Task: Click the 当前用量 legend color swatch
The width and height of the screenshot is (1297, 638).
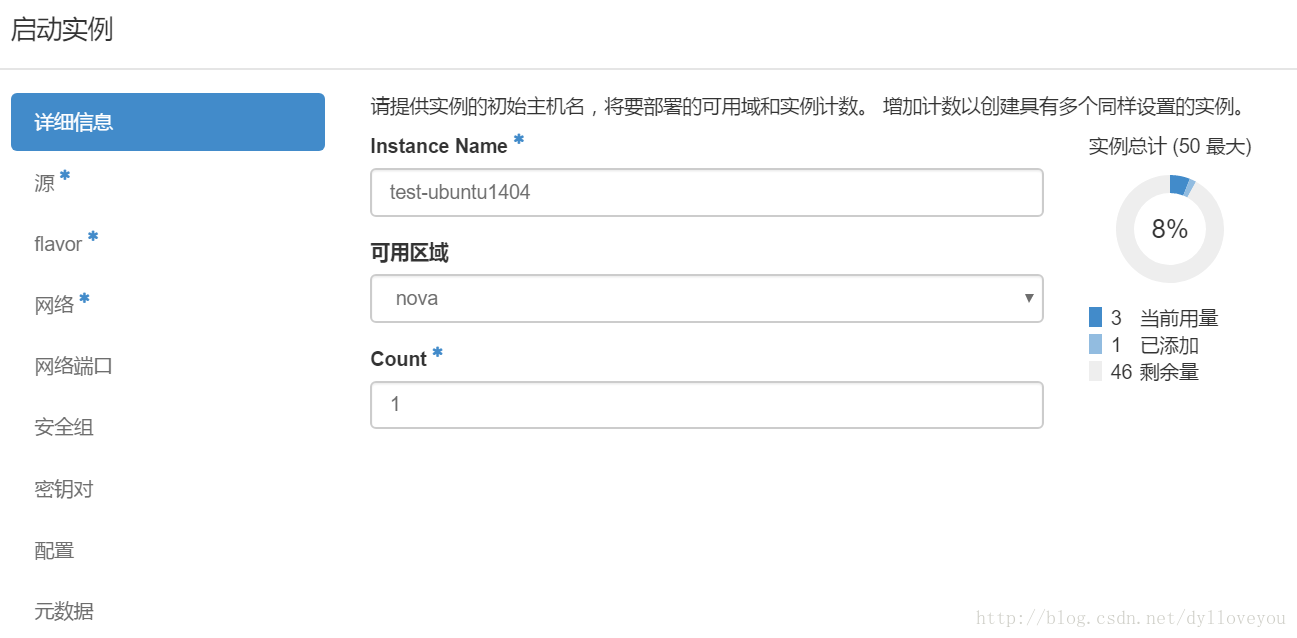Action: click(x=1095, y=318)
